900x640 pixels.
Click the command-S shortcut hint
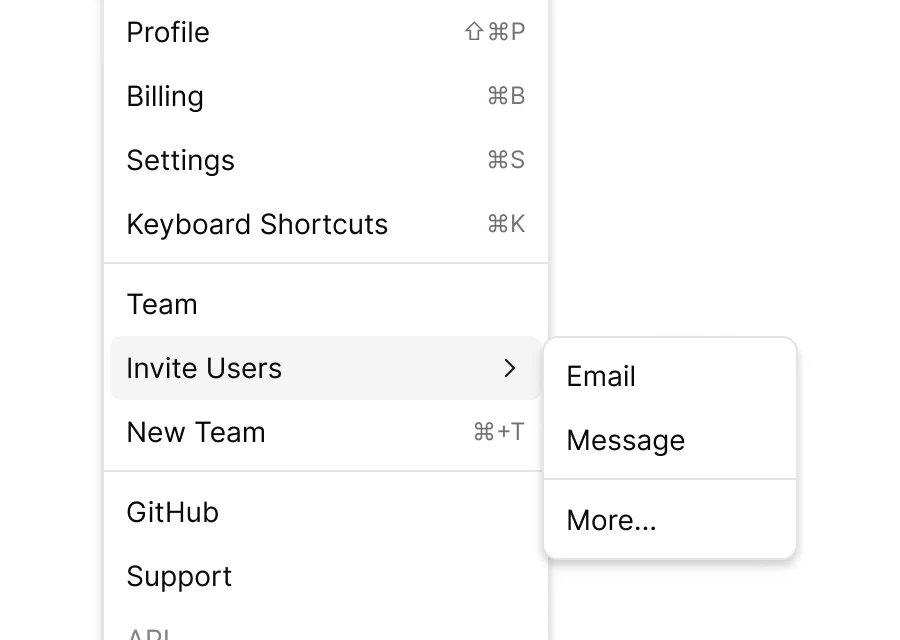click(x=505, y=160)
